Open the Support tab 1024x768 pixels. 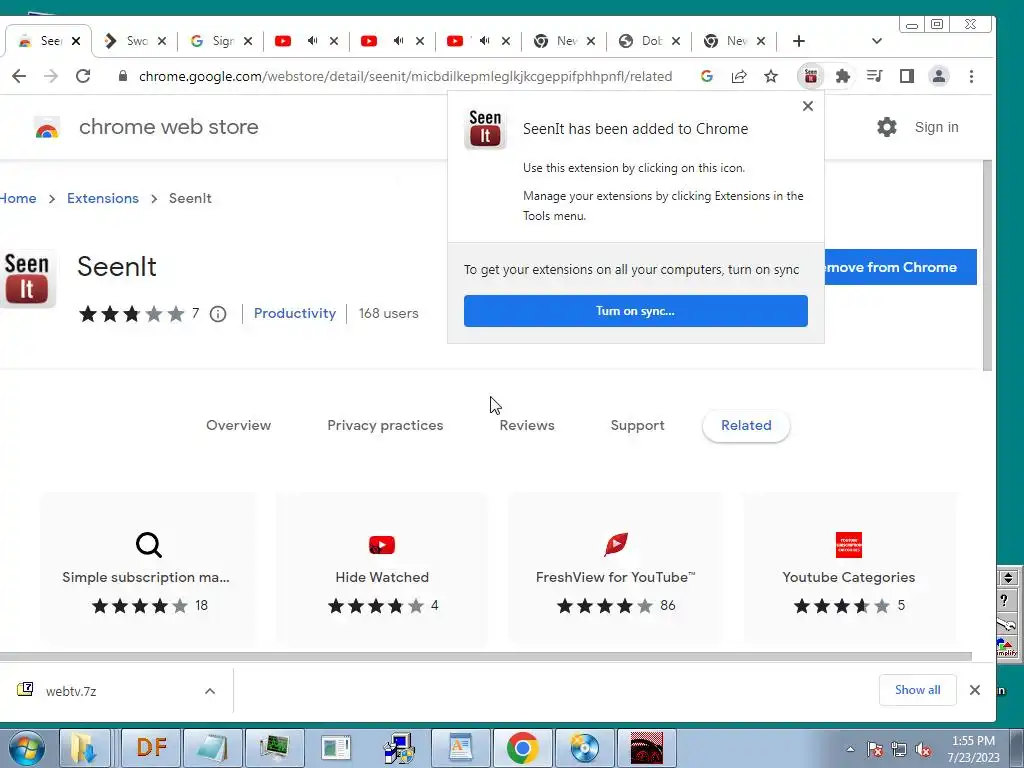coord(637,425)
